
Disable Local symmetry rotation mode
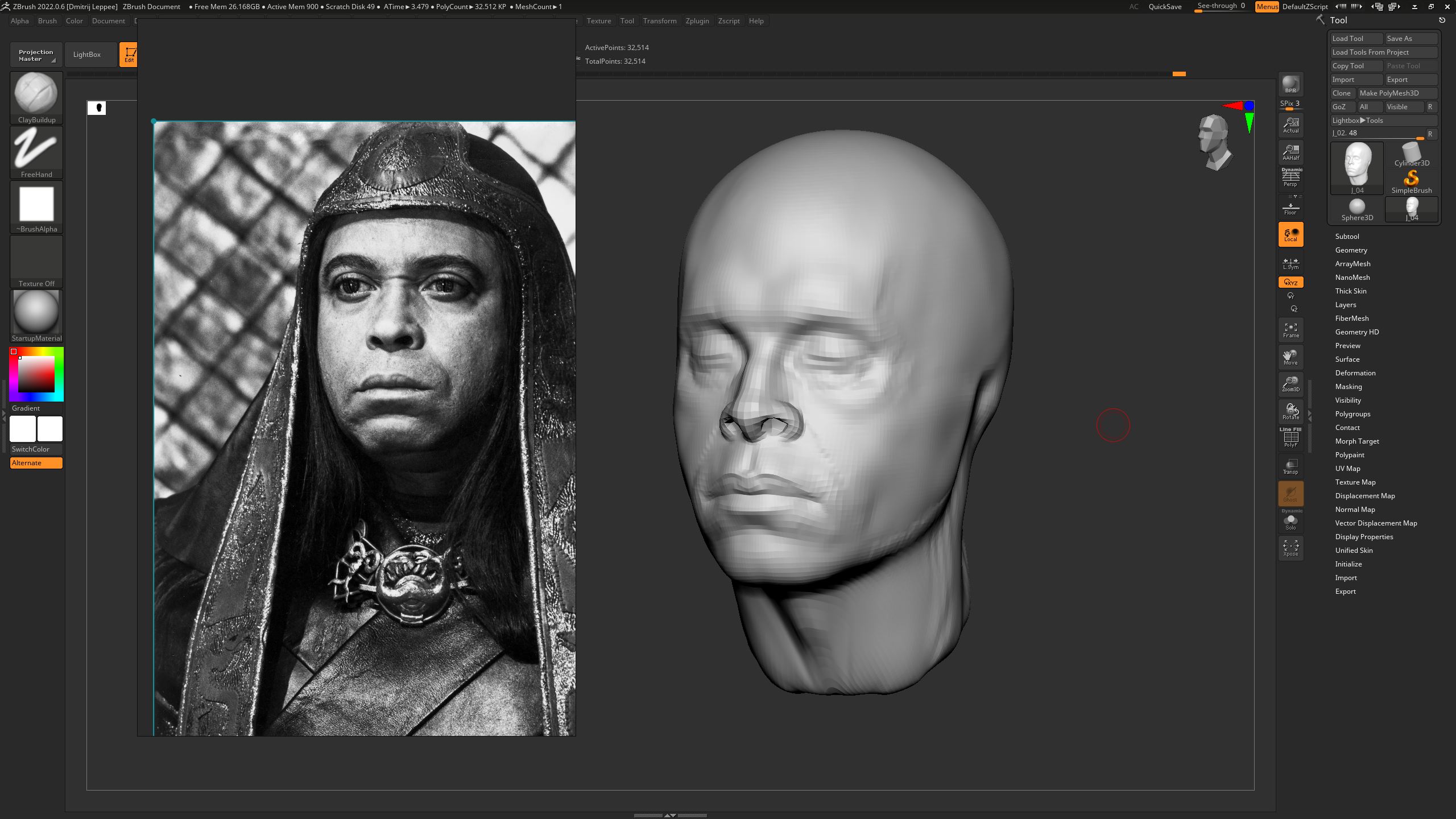click(1290, 234)
